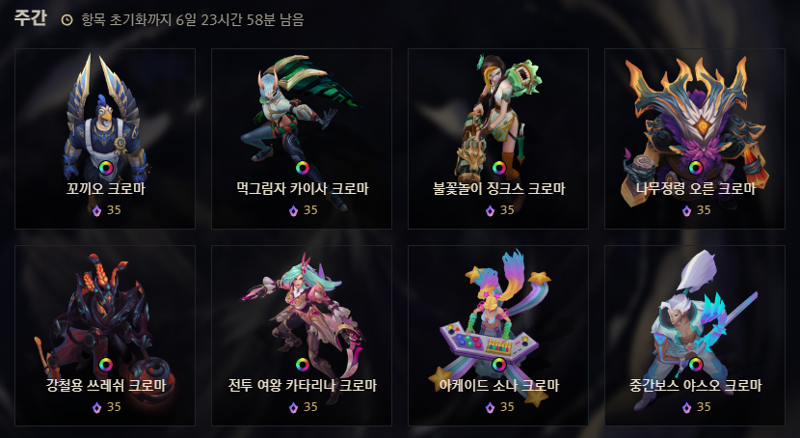Click chroma wheel icon on 불꽃놀이 징크스 크로마
Viewport: 800px width, 438px height.
pyautogui.click(x=499, y=168)
